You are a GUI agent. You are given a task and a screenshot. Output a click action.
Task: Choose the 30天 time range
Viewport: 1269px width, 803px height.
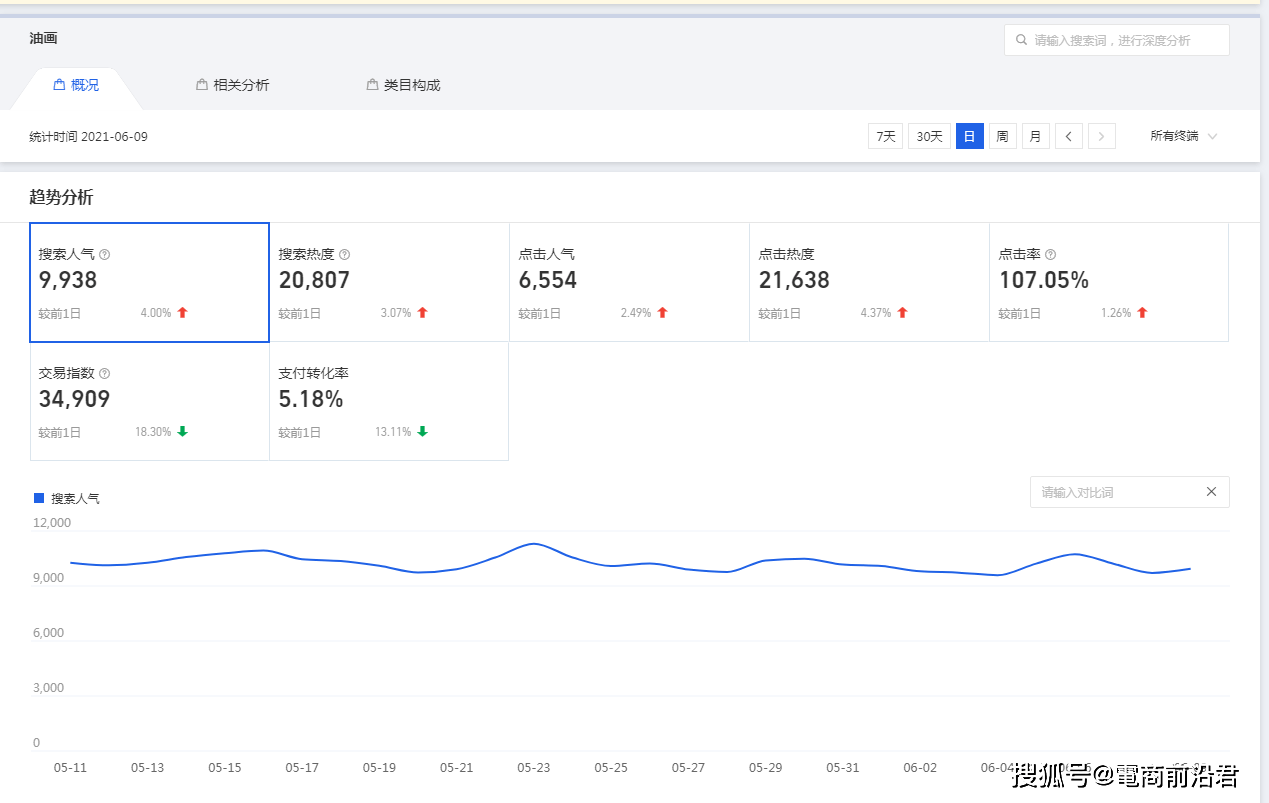[929, 136]
